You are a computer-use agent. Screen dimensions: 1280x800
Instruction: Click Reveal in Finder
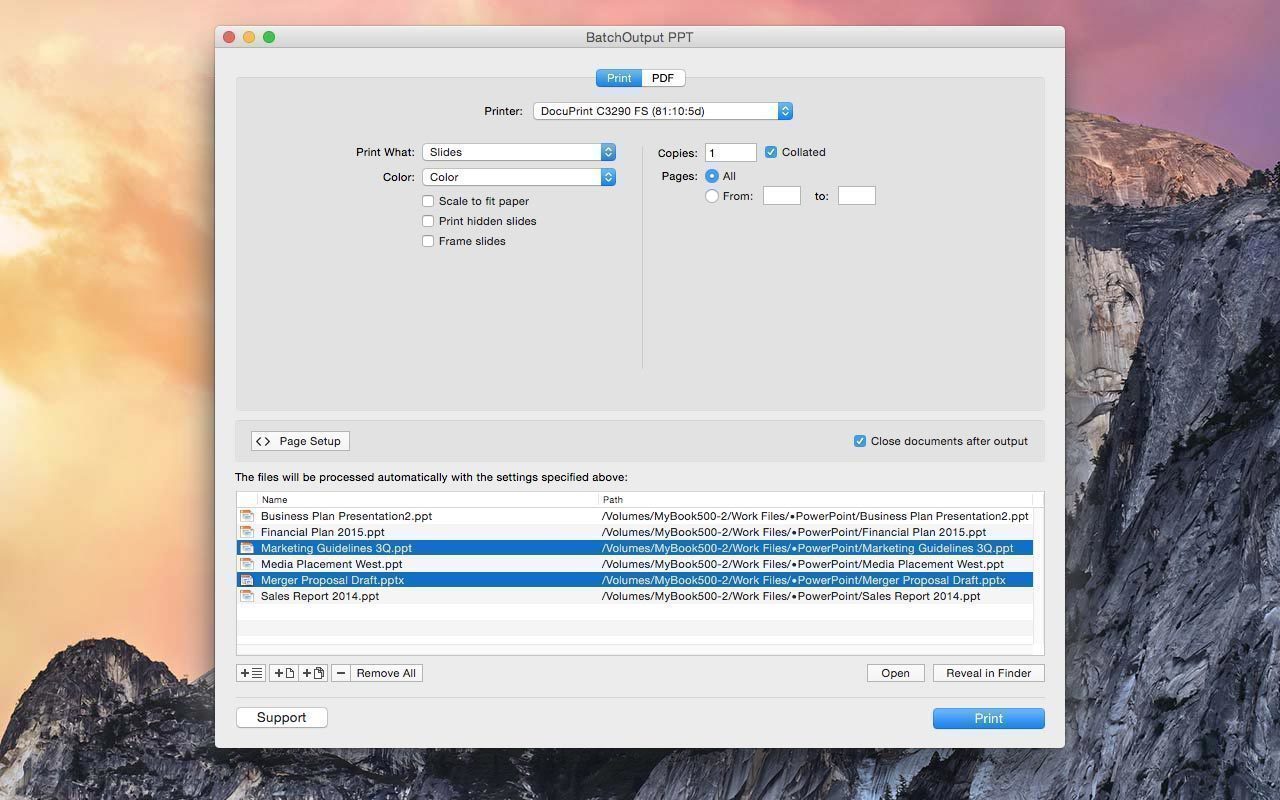pos(988,673)
